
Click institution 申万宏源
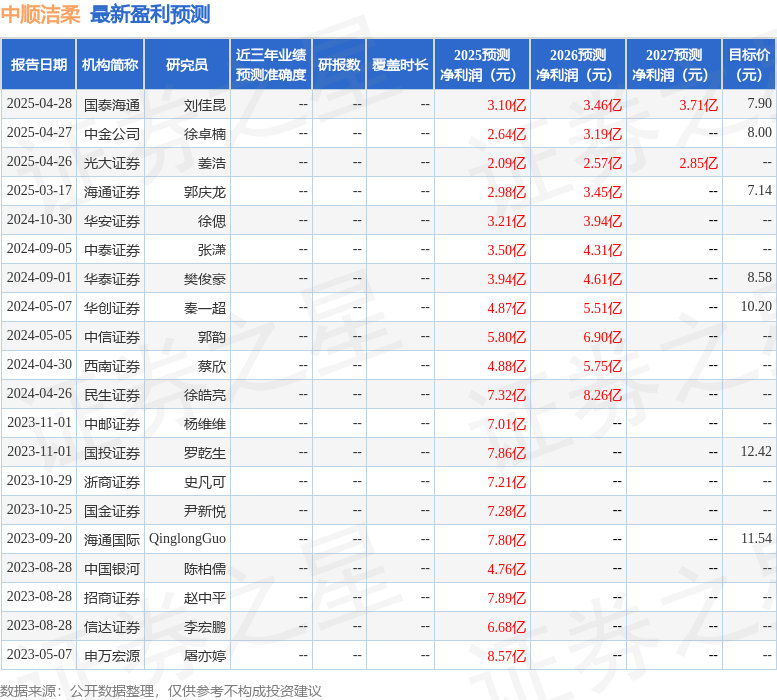click(112, 656)
